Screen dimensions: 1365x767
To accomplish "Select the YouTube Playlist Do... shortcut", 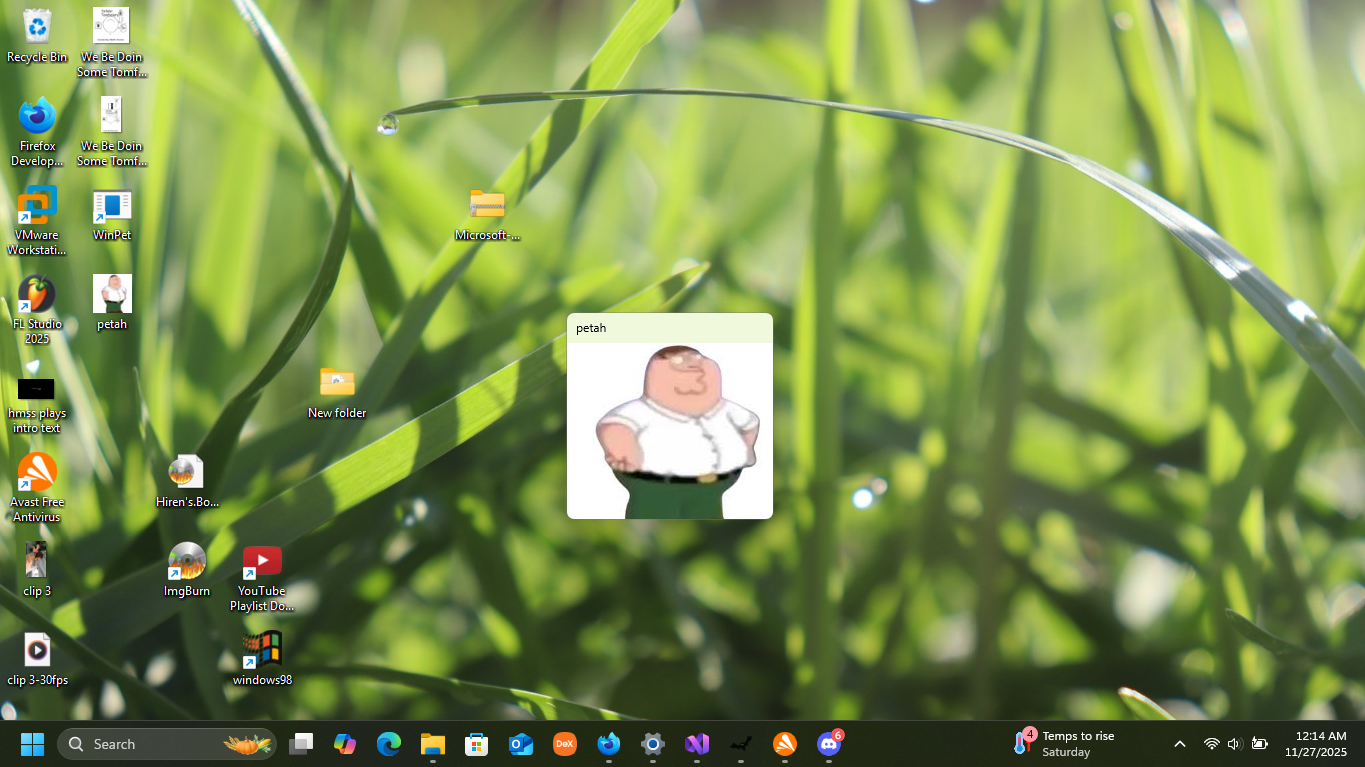I will [x=262, y=576].
